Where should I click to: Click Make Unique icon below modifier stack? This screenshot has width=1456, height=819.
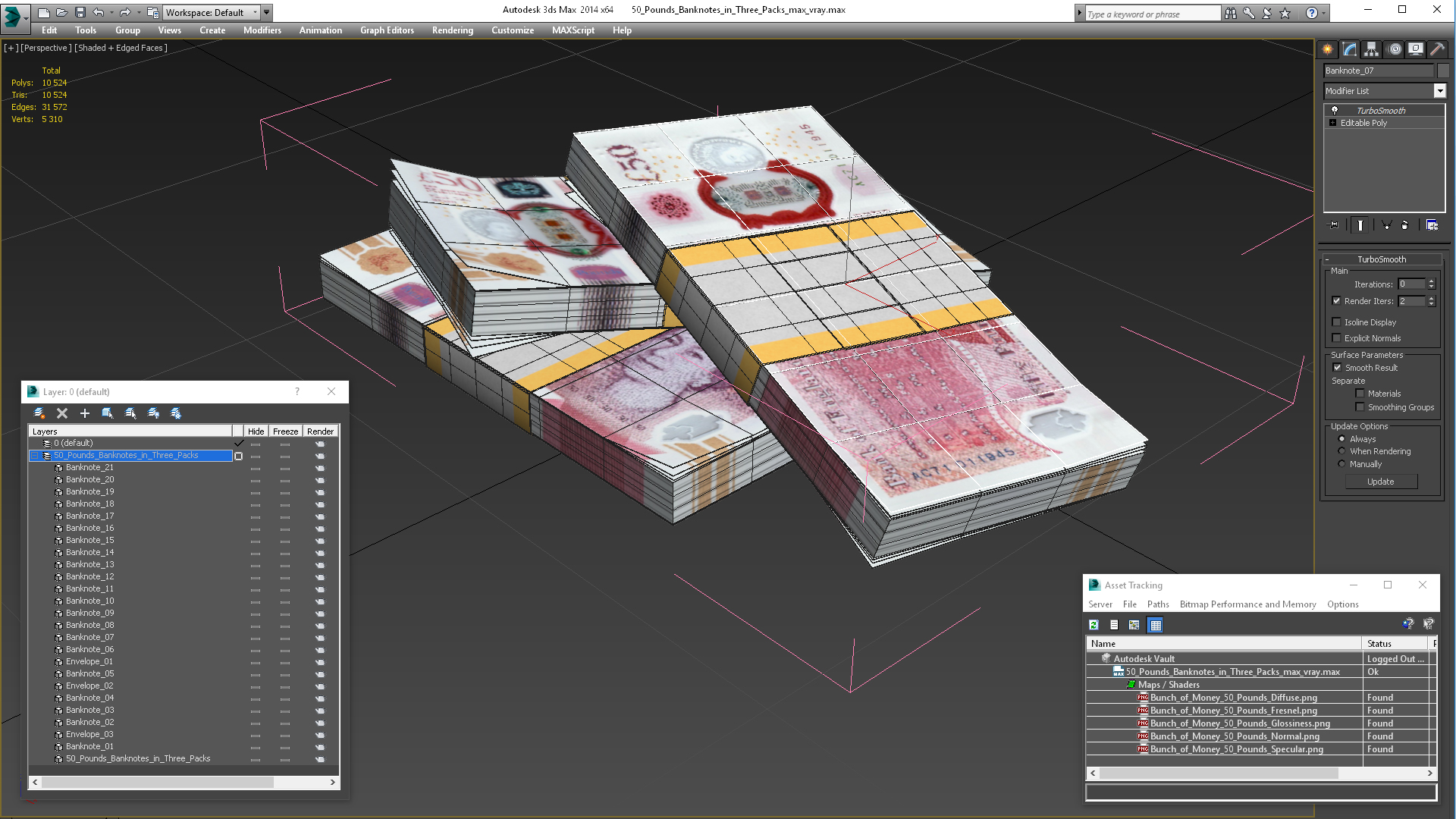tap(1386, 225)
